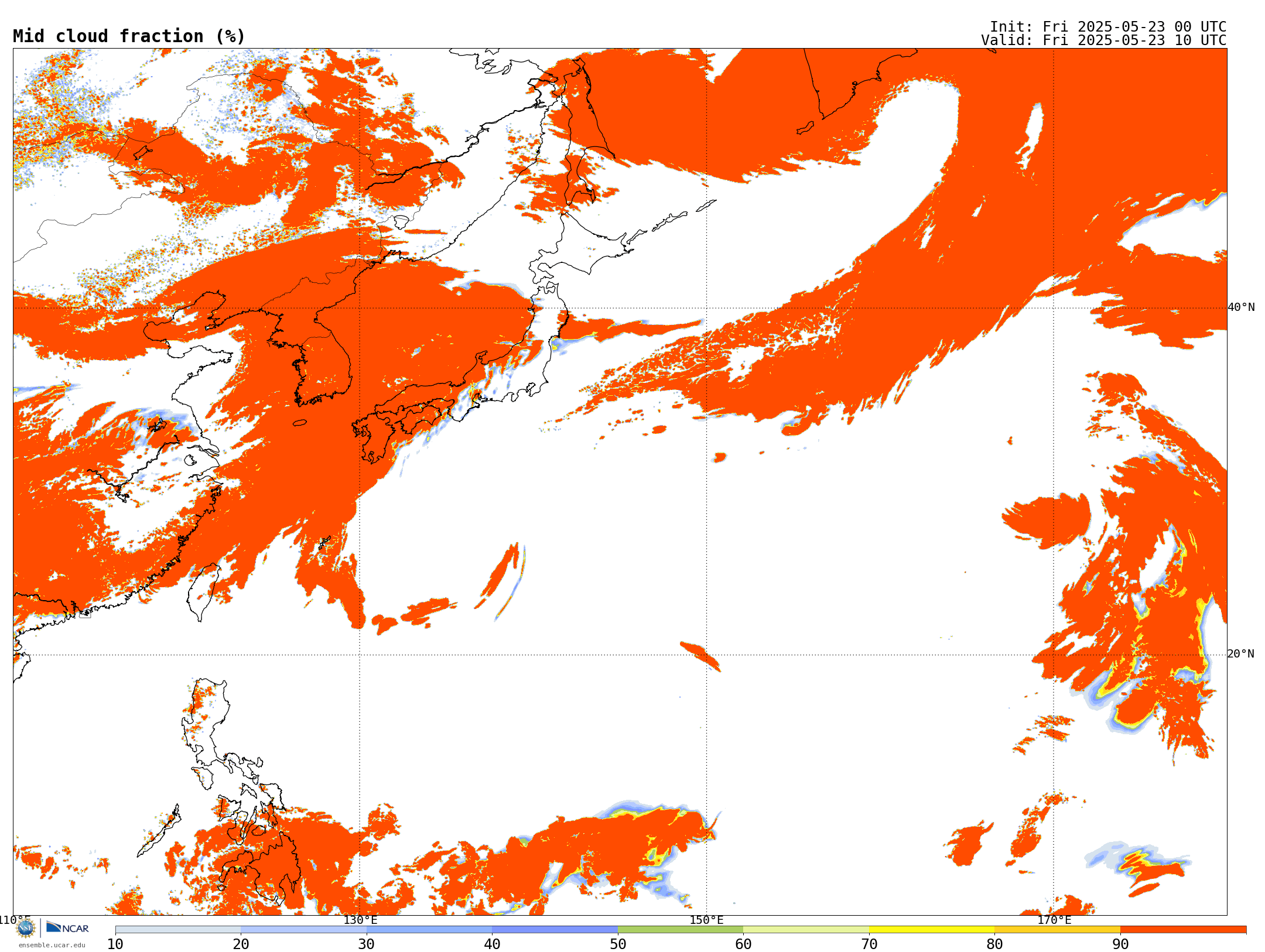Click the 40°N latitude label

pos(1242,307)
